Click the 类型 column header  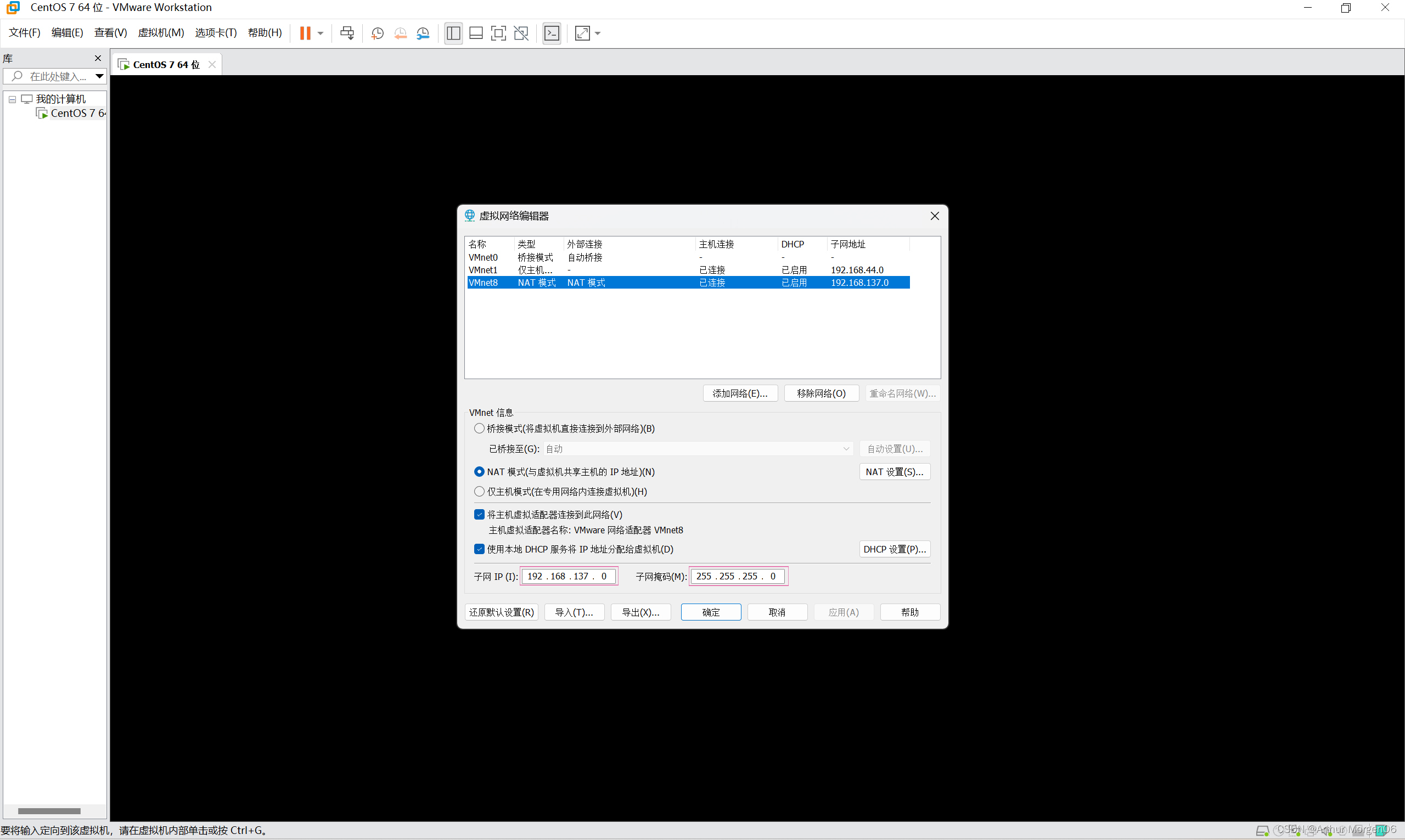pos(539,244)
